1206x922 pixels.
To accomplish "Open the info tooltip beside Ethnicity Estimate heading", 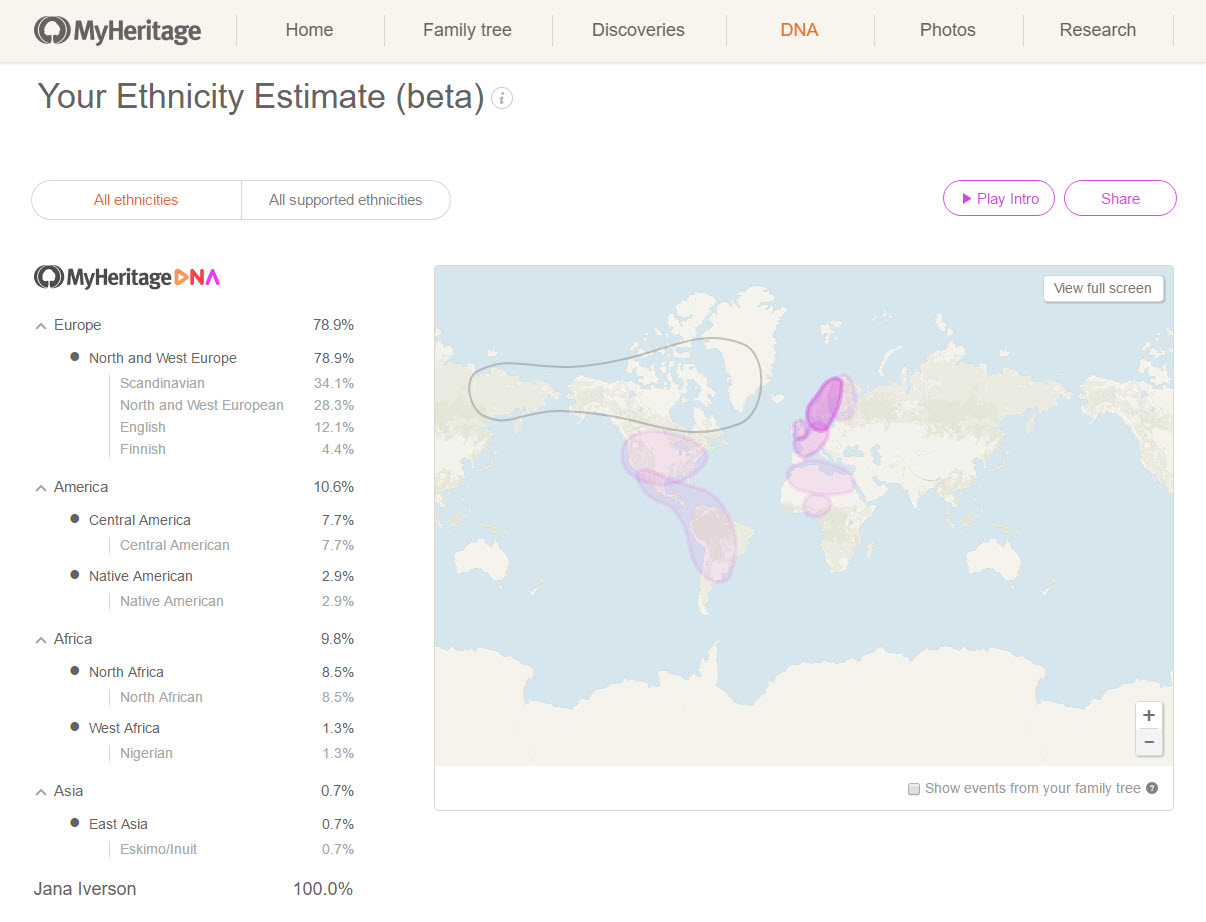I will tap(501, 98).
